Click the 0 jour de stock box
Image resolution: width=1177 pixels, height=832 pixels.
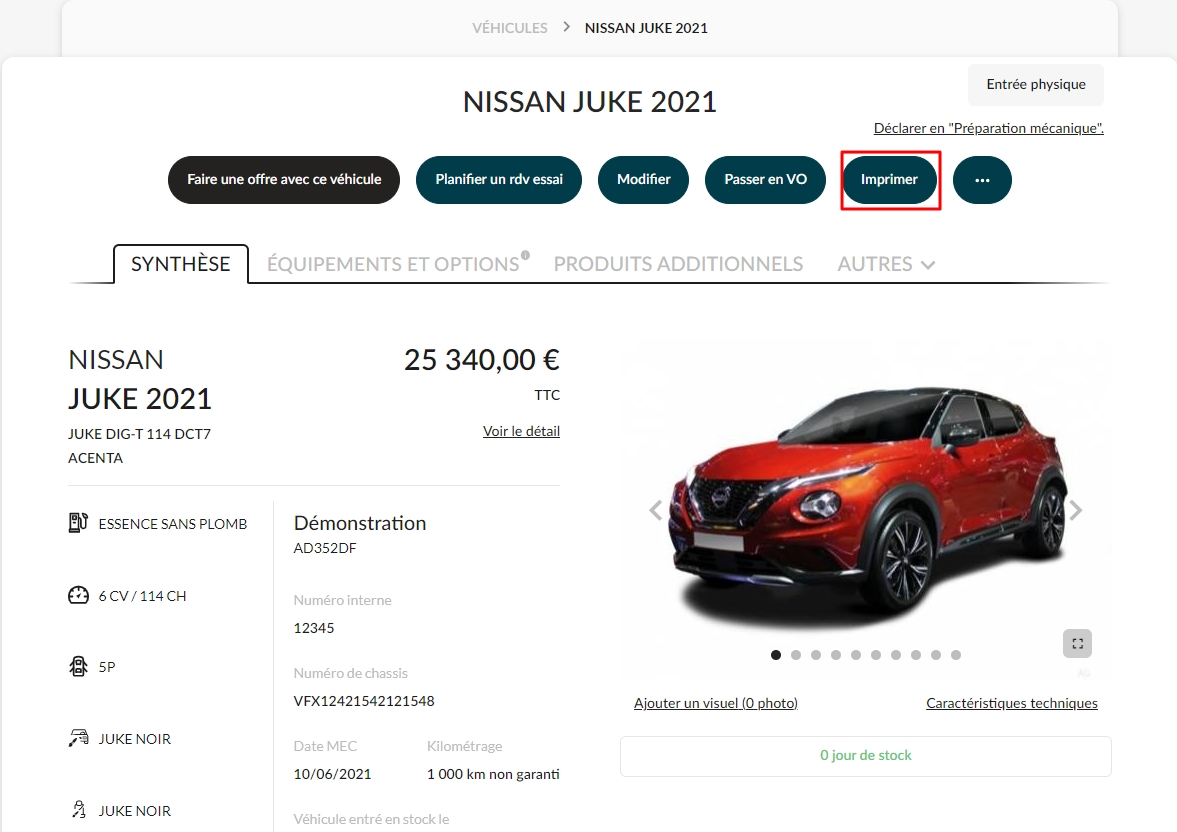865,755
